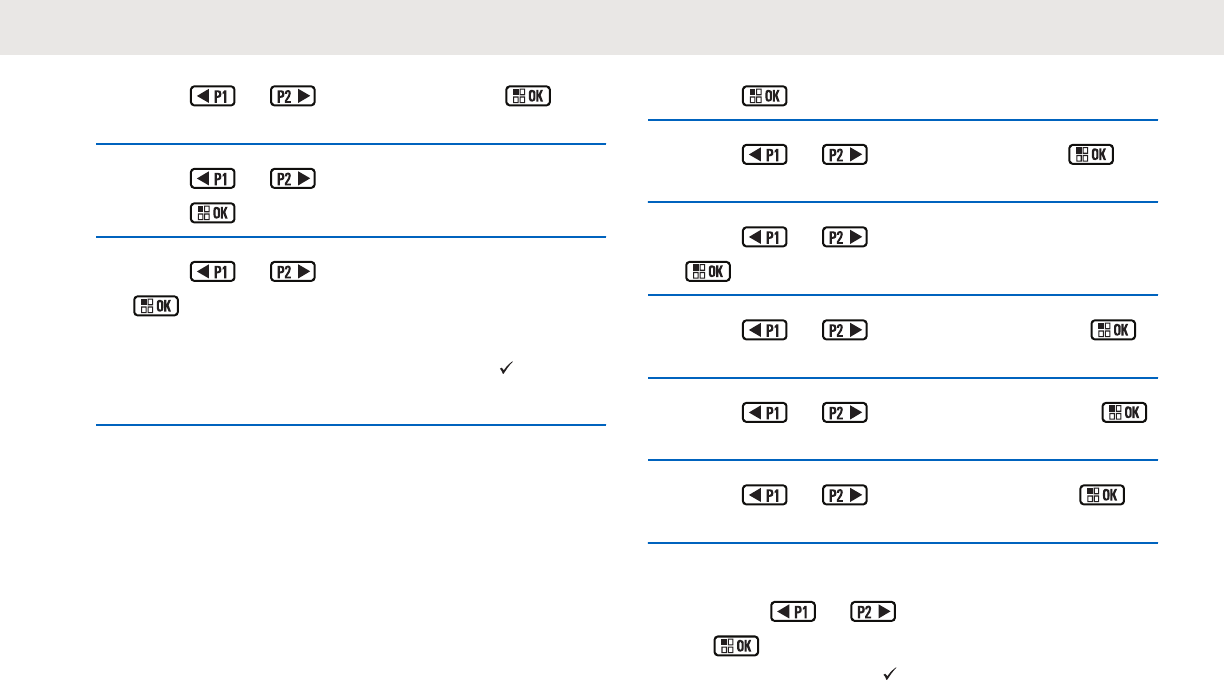This screenshot has height=684, width=1224.
Task: Click the OK icon at left edge of third left step
Action: click(156, 306)
